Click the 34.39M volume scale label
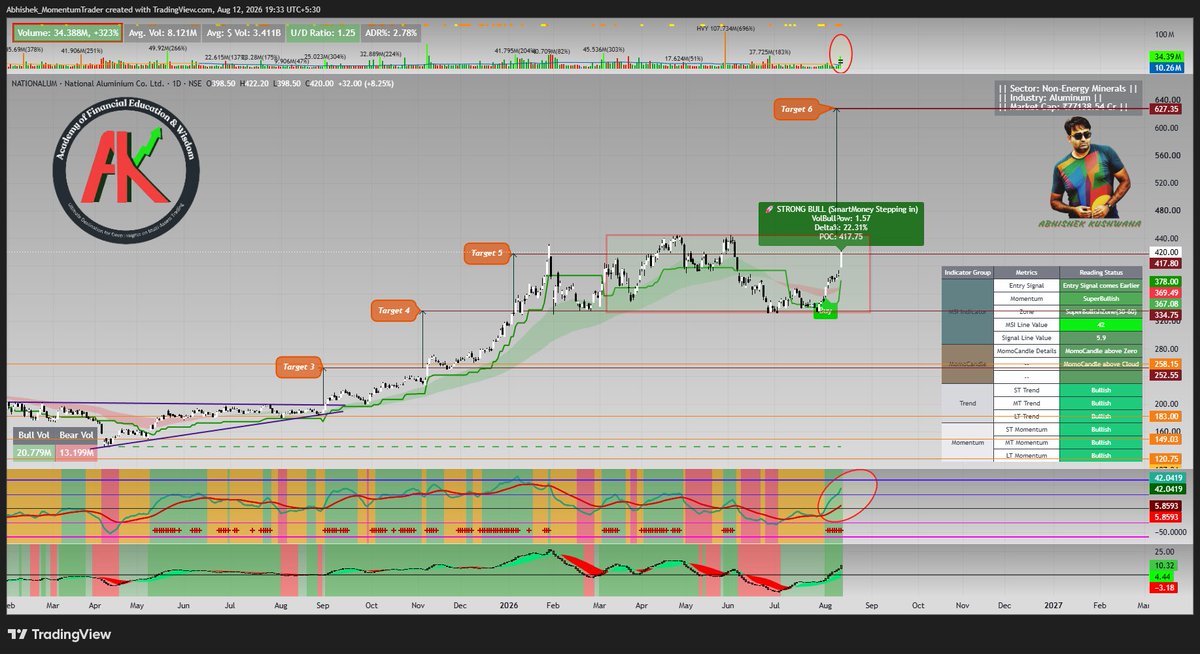This screenshot has height=654, width=1200. tap(1167, 58)
